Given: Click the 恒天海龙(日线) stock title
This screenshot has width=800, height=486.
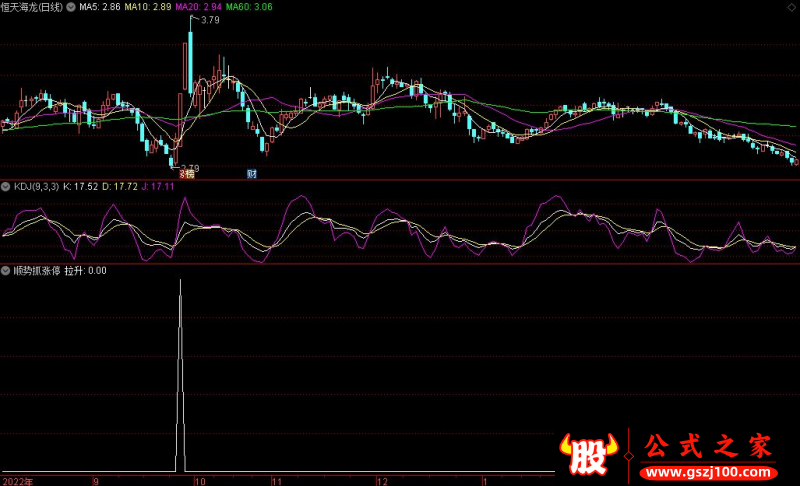Looking at the screenshot, I should pos(32,7).
